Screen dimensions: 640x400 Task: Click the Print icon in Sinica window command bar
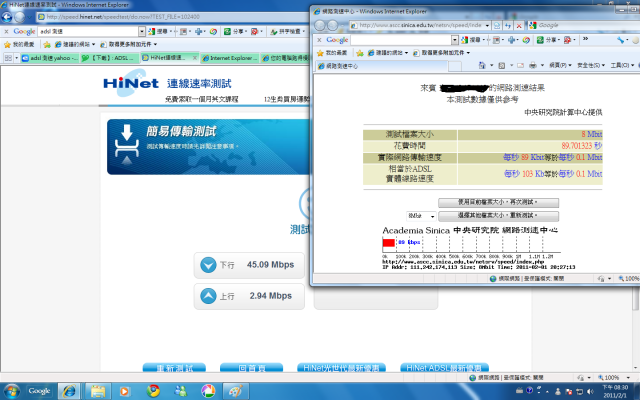click(x=533, y=65)
